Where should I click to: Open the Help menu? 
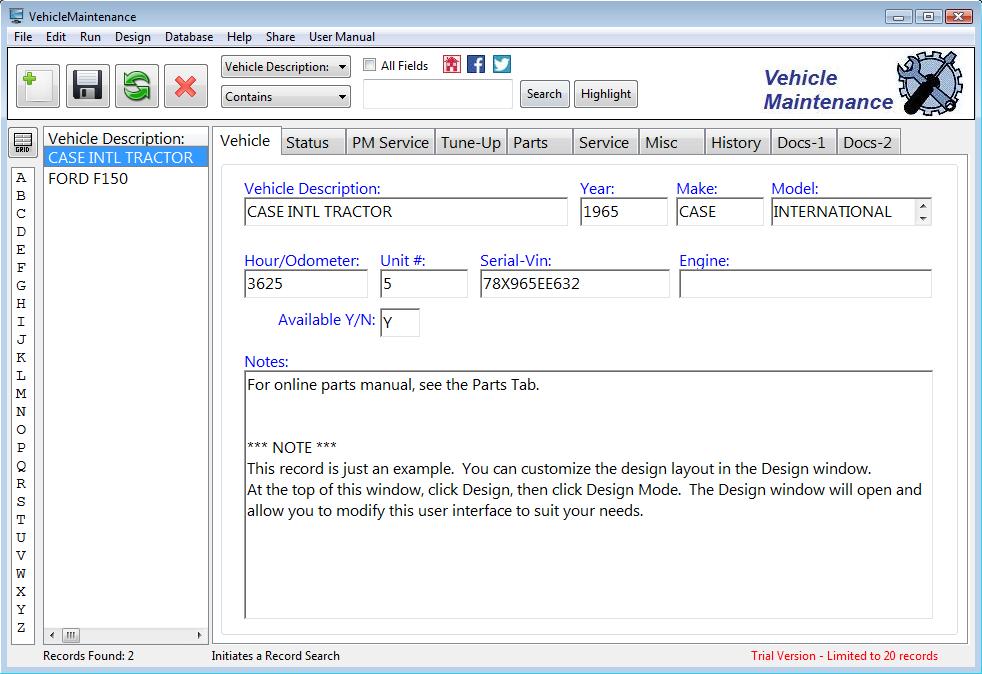pos(239,37)
